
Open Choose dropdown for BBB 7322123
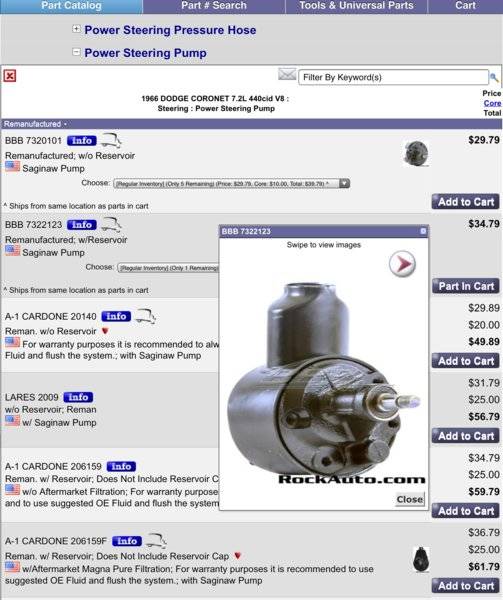click(168, 268)
